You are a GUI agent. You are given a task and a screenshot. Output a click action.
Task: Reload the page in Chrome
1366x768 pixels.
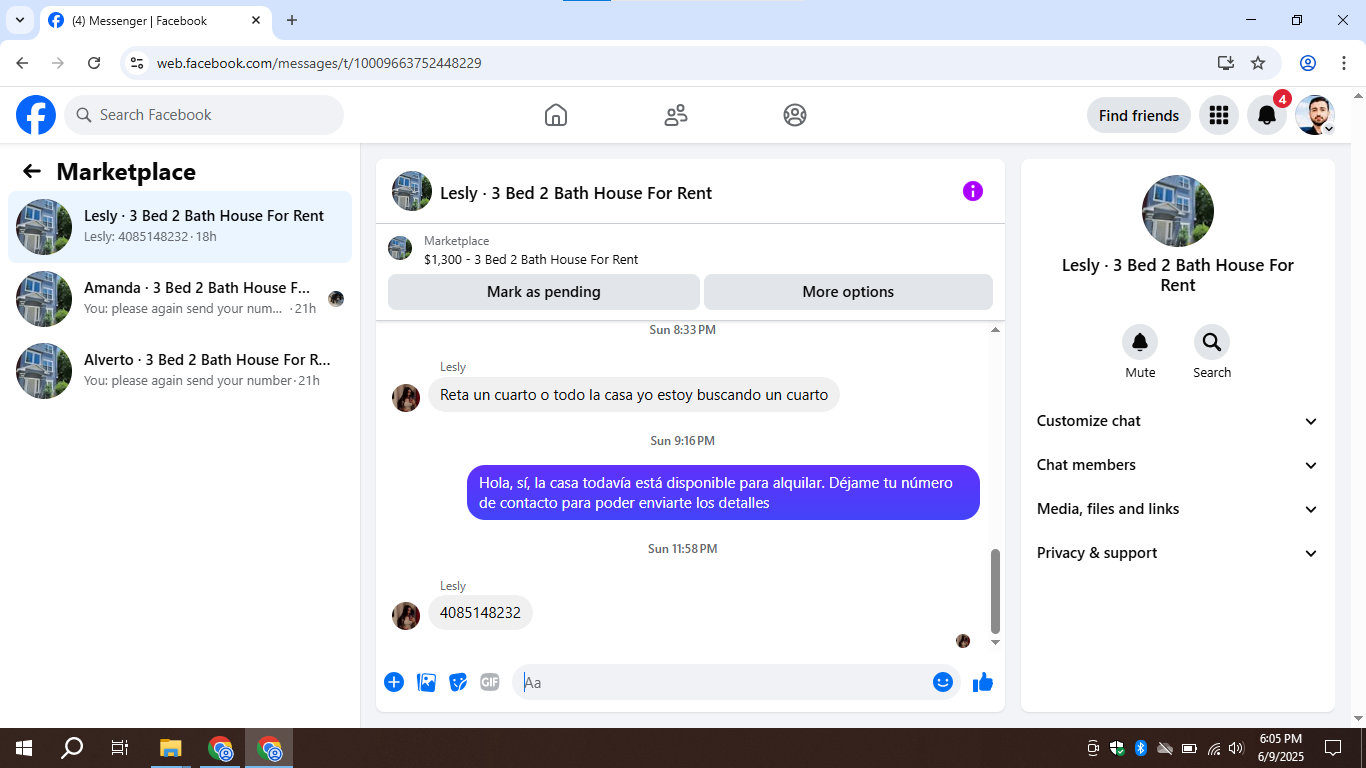coord(94,63)
